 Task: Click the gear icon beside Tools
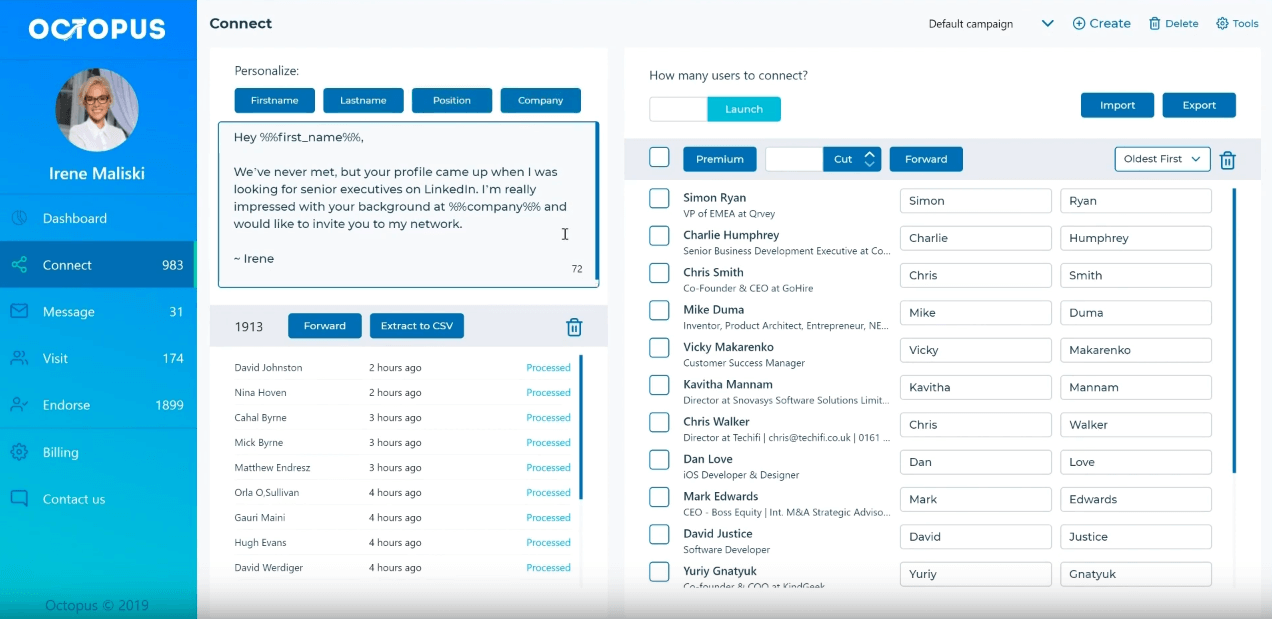tap(1222, 23)
